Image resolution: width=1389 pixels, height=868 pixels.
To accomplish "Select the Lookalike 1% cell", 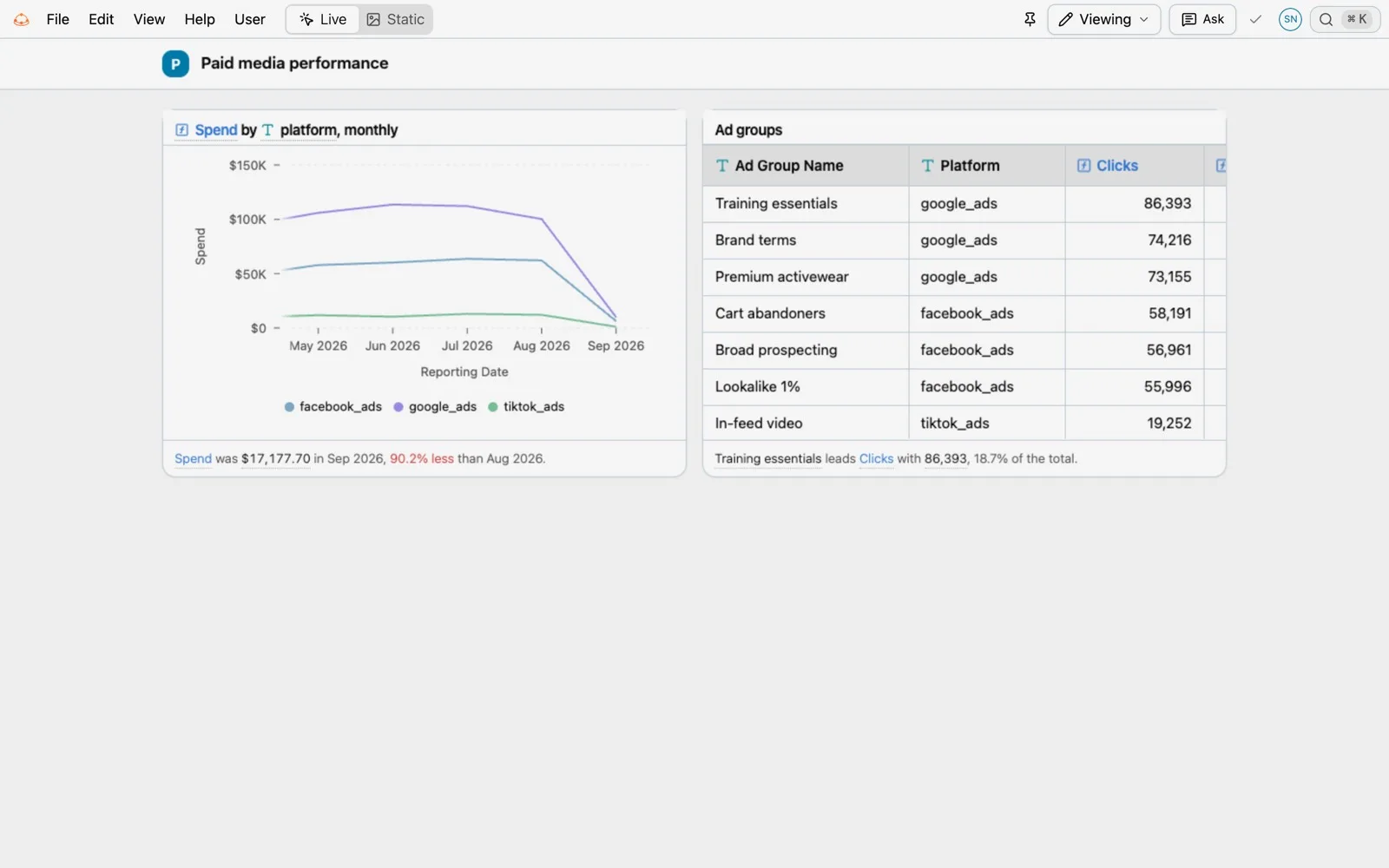I will 806,386.
